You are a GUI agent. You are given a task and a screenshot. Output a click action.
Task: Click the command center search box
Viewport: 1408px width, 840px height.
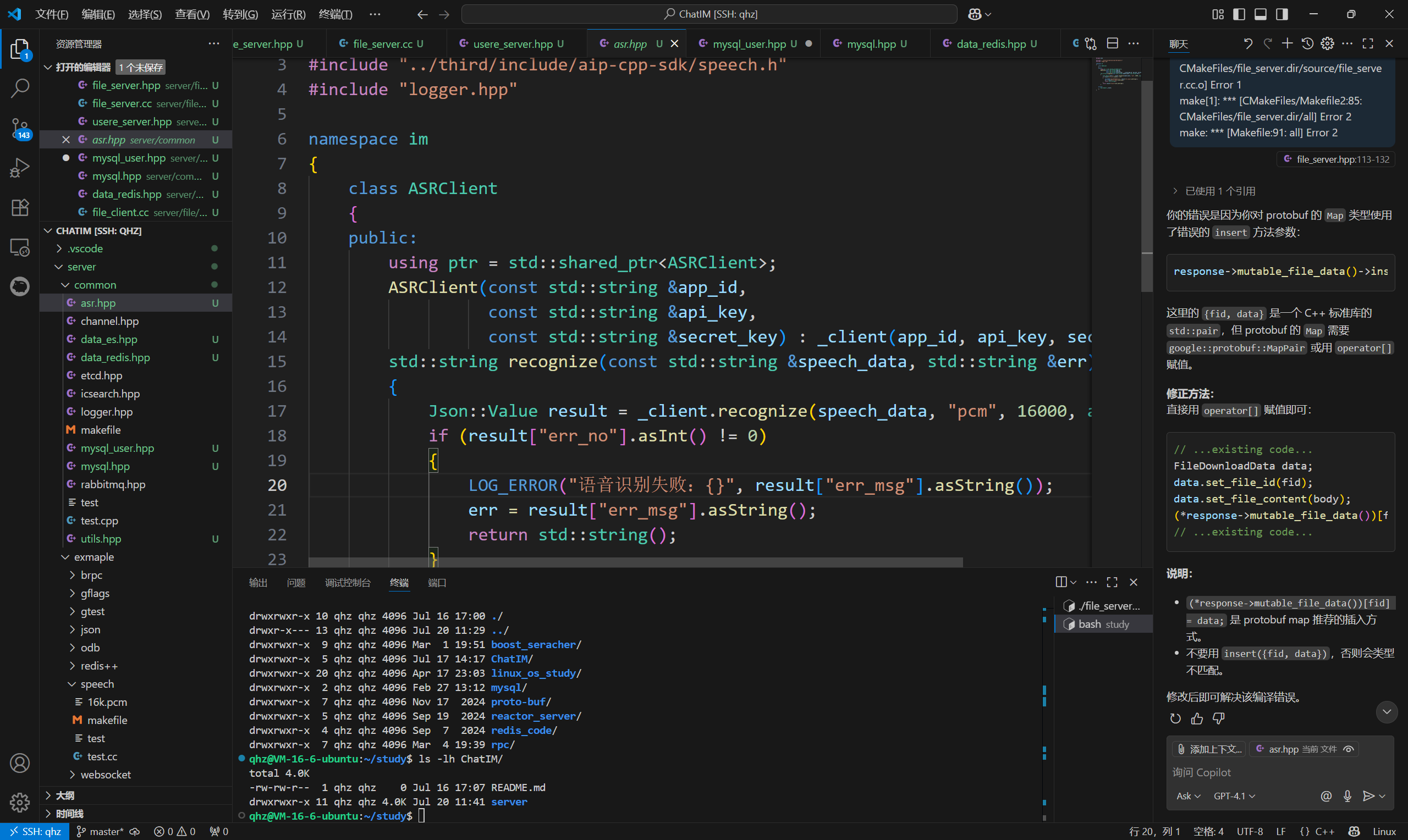pos(709,14)
